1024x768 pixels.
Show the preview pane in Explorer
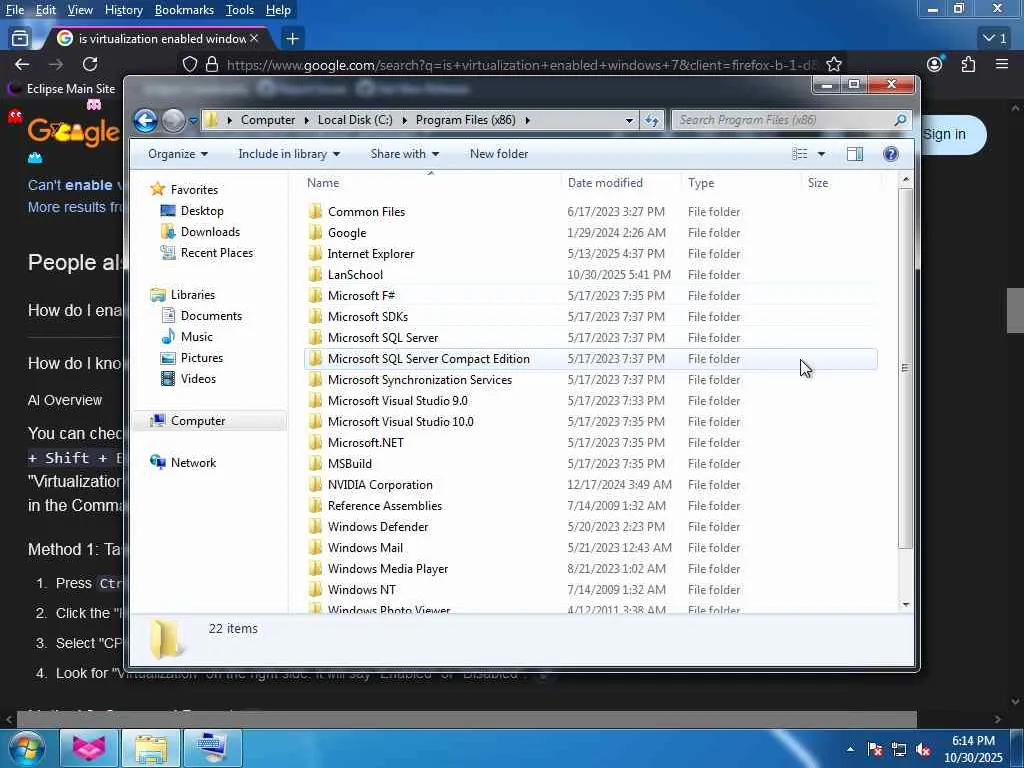click(854, 154)
